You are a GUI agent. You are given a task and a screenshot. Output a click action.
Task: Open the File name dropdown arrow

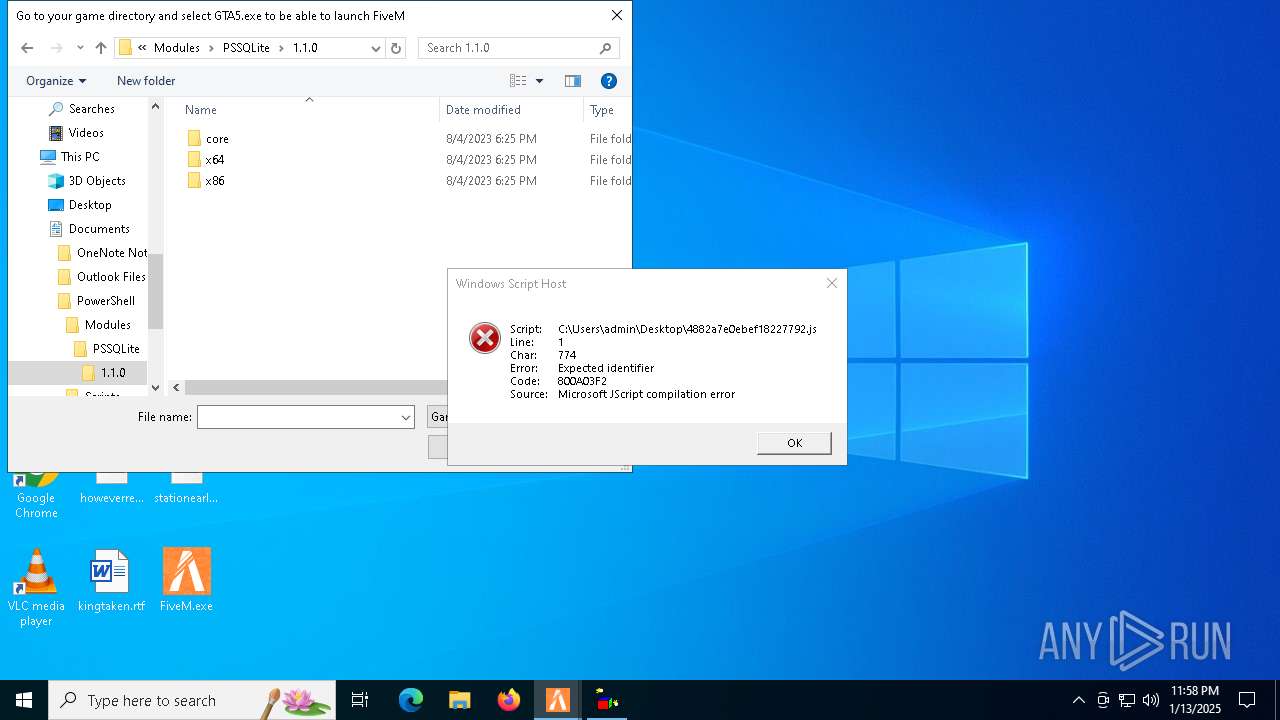coord(406,417)
